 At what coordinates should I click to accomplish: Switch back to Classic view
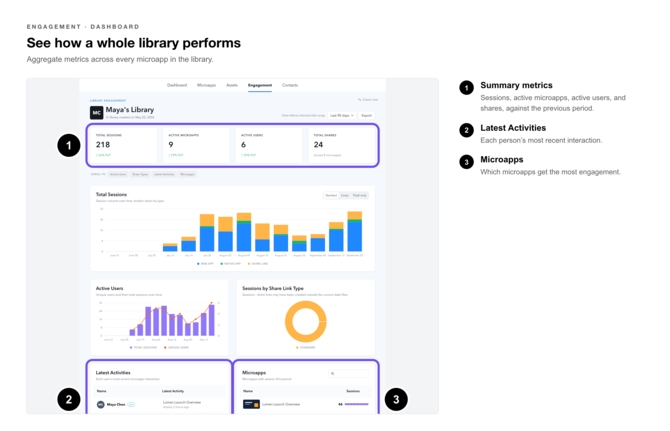click(x=368, y=100)
